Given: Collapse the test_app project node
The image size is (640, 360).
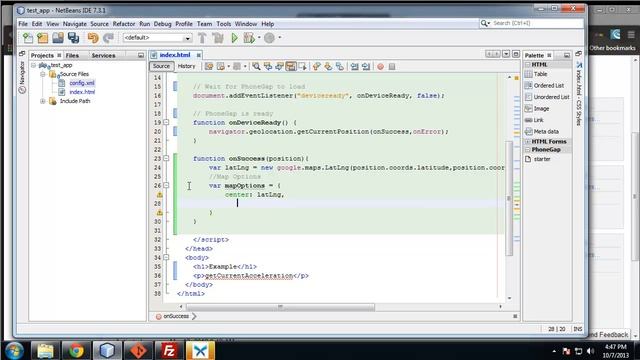Looking at the screenshot, I should point(33,65).
